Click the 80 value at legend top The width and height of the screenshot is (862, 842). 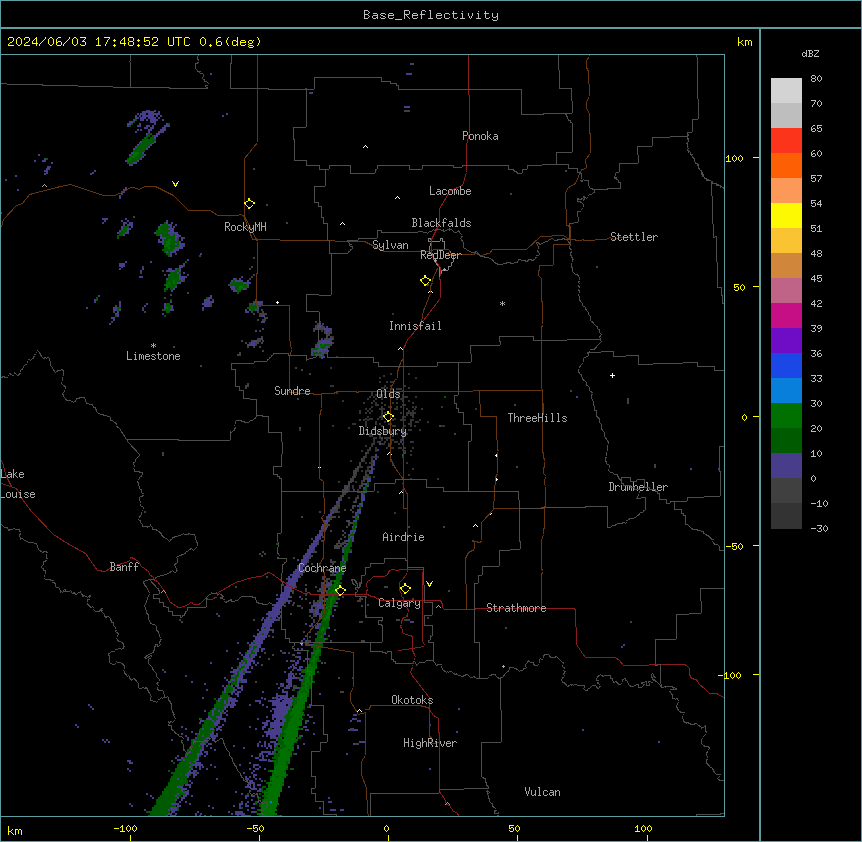(x=816, y=79)
